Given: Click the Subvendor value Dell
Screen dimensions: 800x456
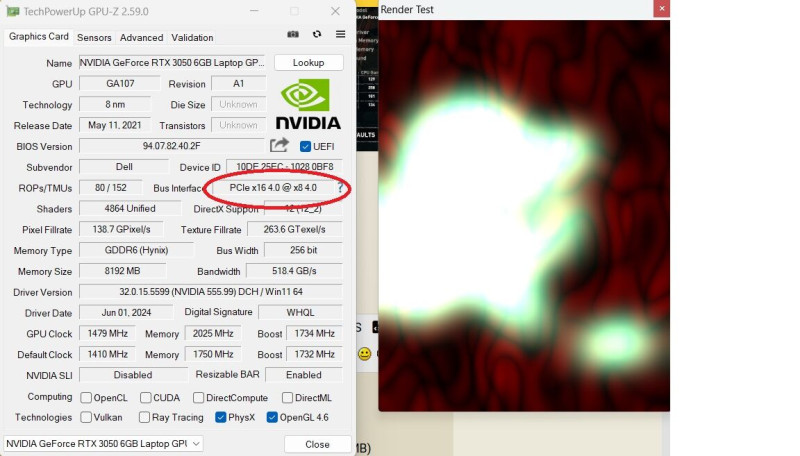Looking at the screenshot, I should pyautogui.click(x=124, y=167).
